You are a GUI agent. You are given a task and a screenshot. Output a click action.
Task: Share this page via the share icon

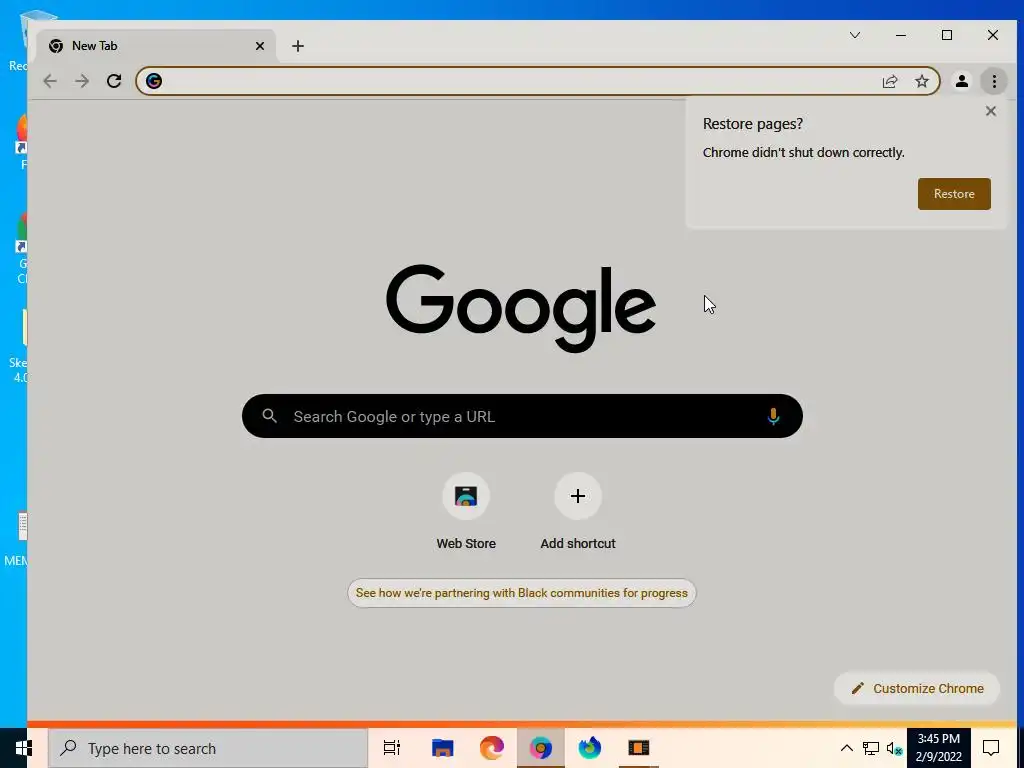(x=889, y=81)
